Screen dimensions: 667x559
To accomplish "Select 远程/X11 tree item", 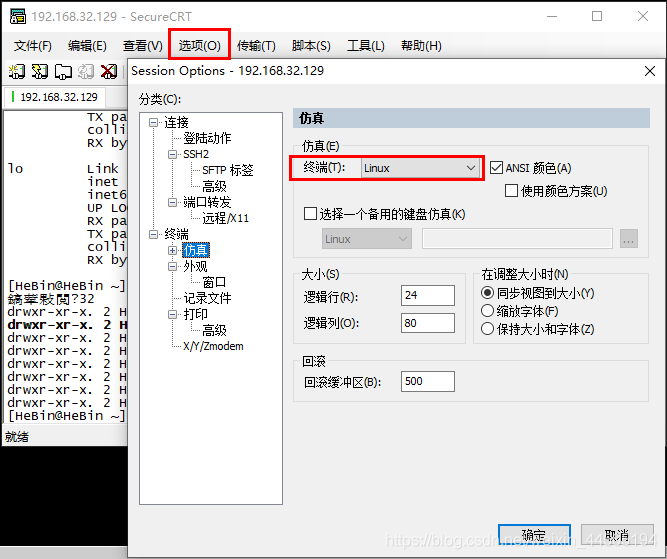I will (x=225, y=218).
